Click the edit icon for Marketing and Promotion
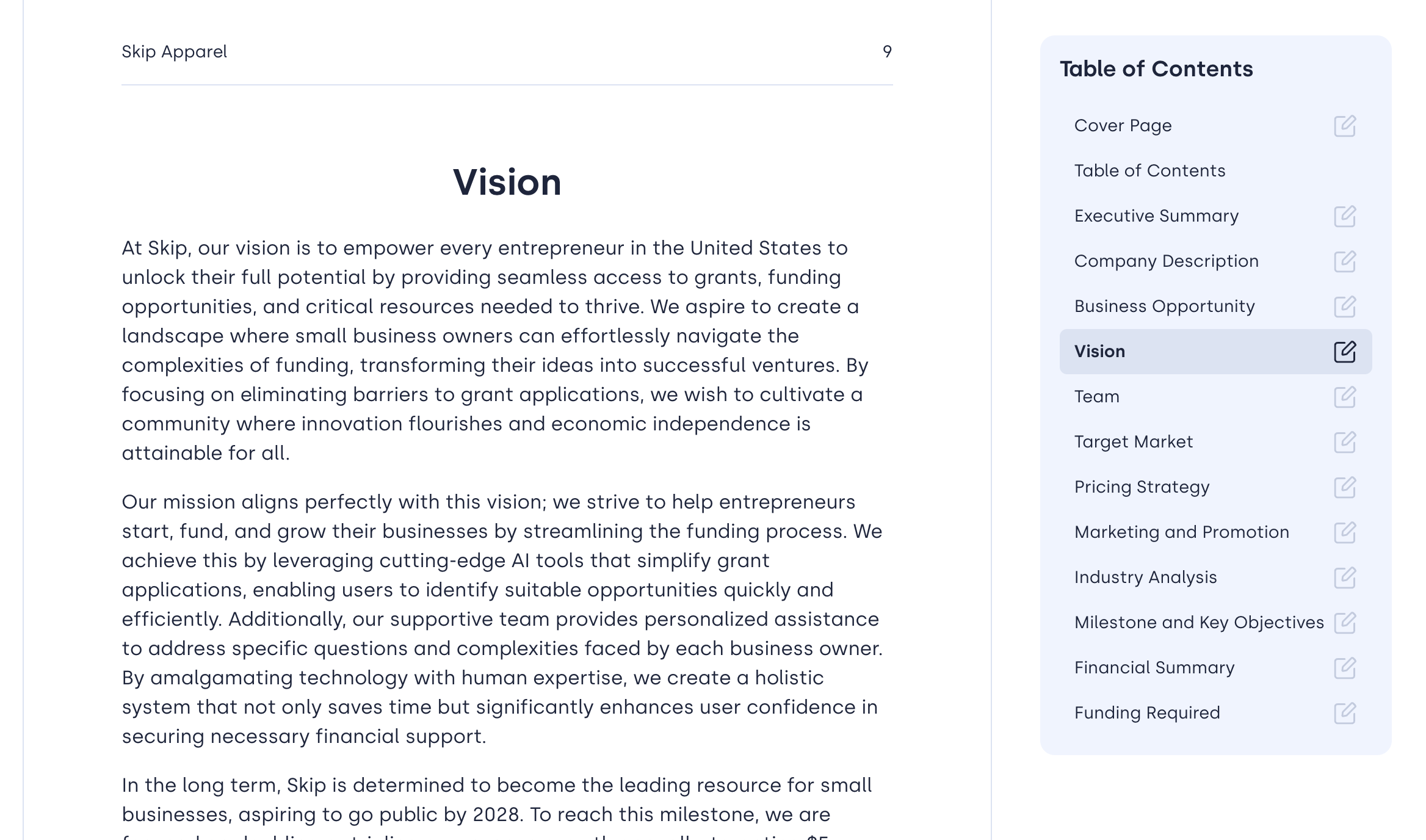 (1345, 532)
